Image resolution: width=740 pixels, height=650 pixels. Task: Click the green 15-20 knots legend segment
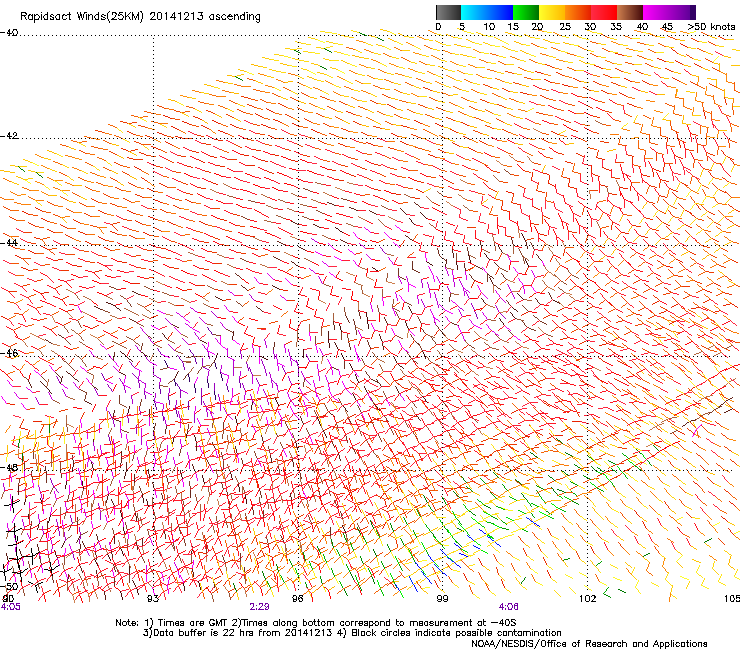526,12
